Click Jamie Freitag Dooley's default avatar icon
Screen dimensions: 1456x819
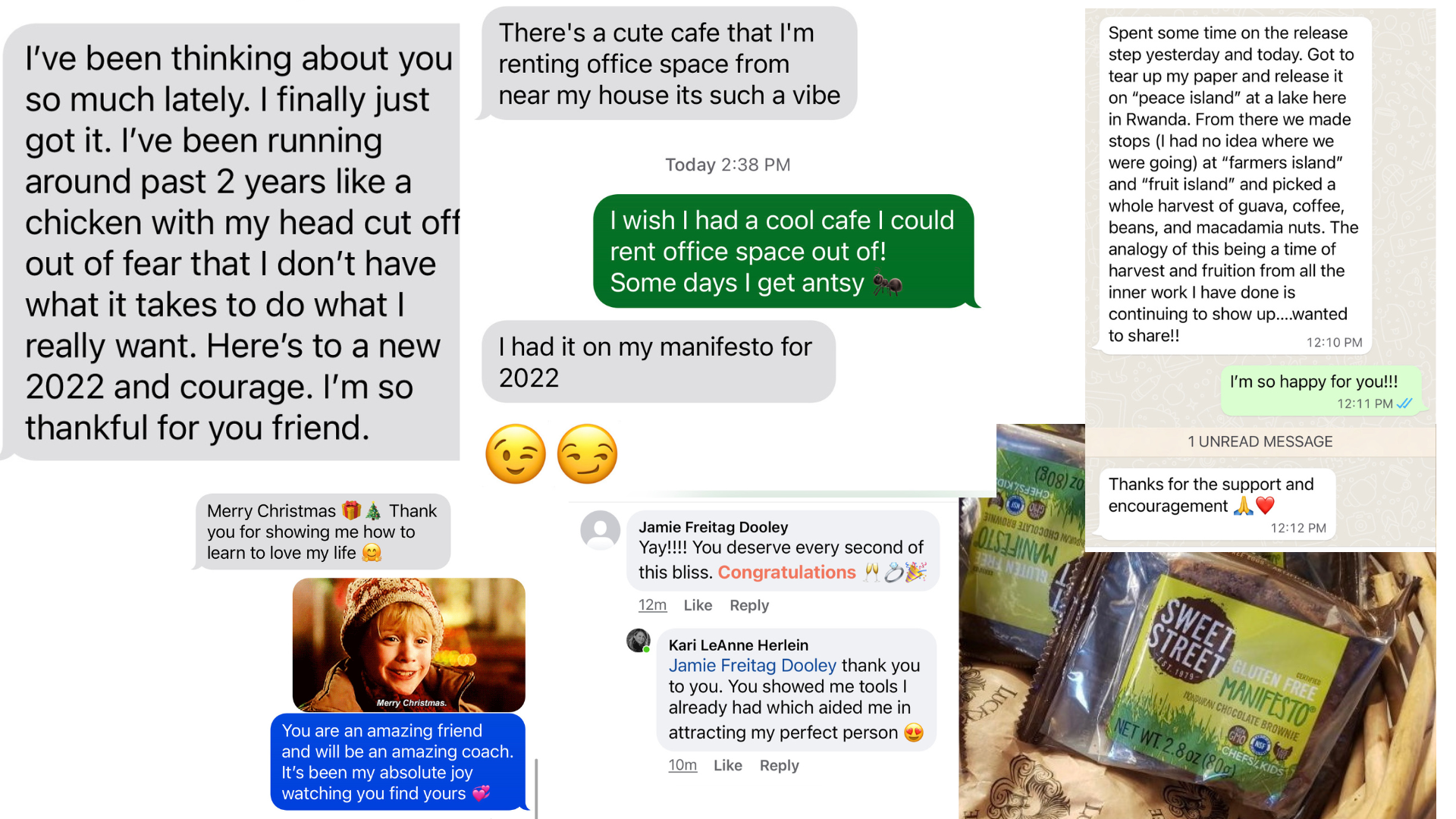(600, 530)
